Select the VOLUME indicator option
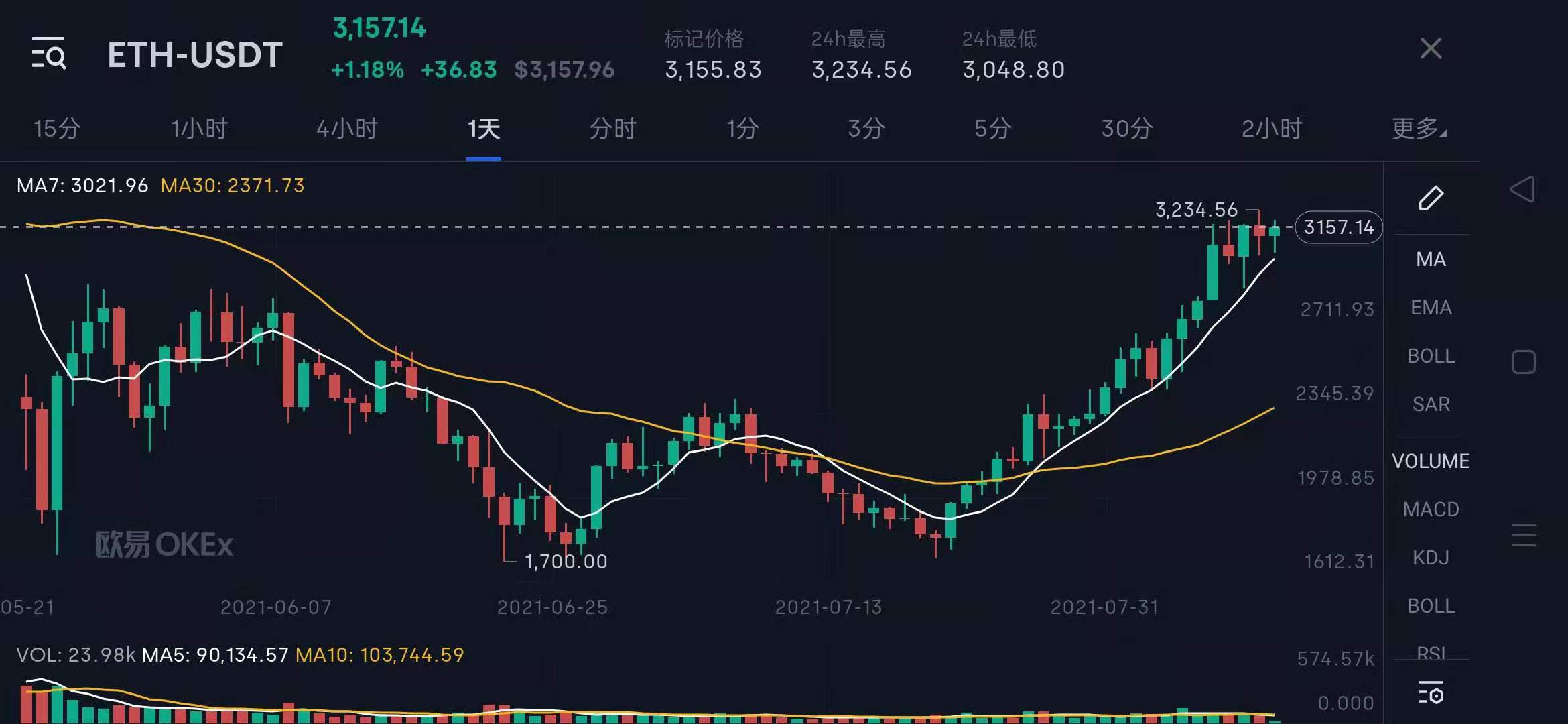Image resolution: width=1568 pixels, height=724 pixels. [1431, 461]
